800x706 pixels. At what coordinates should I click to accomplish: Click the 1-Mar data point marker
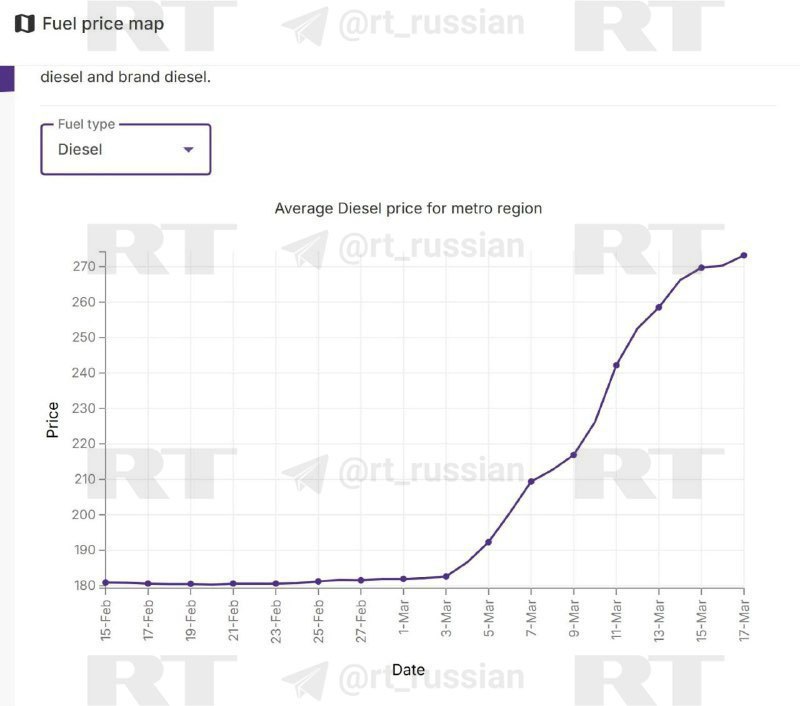tap(403, 579)
